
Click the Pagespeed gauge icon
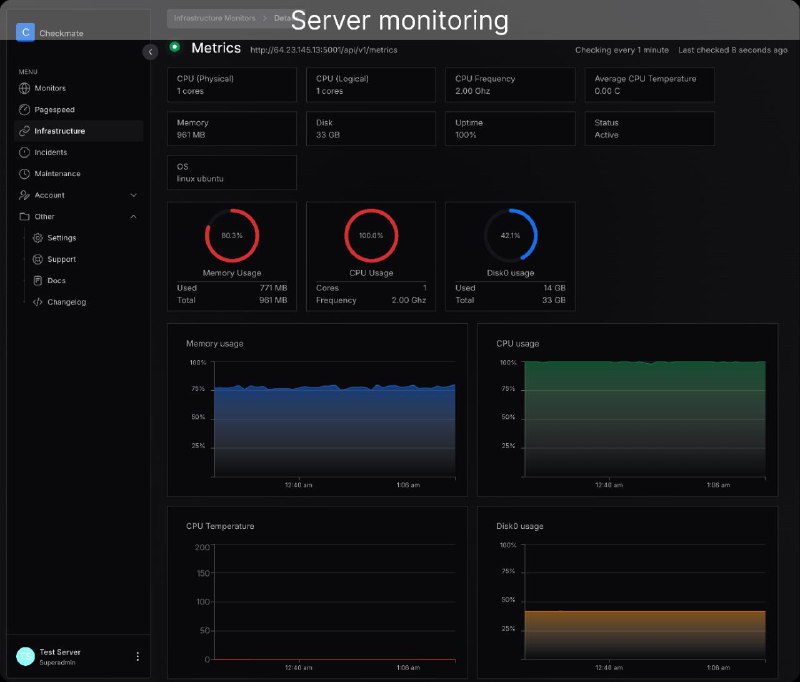pos(25,110)
